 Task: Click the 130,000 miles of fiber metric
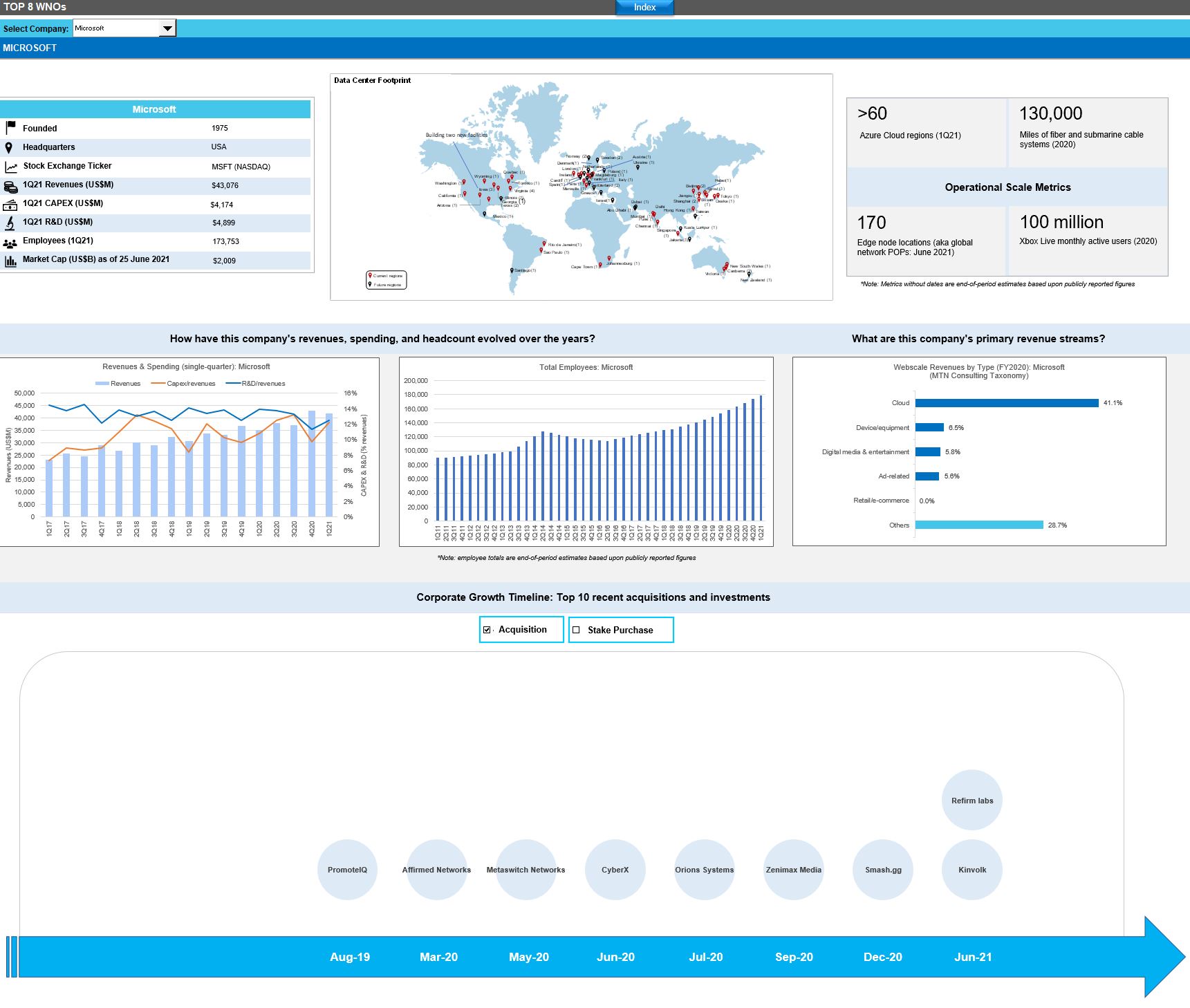(x=1088, y=132)
